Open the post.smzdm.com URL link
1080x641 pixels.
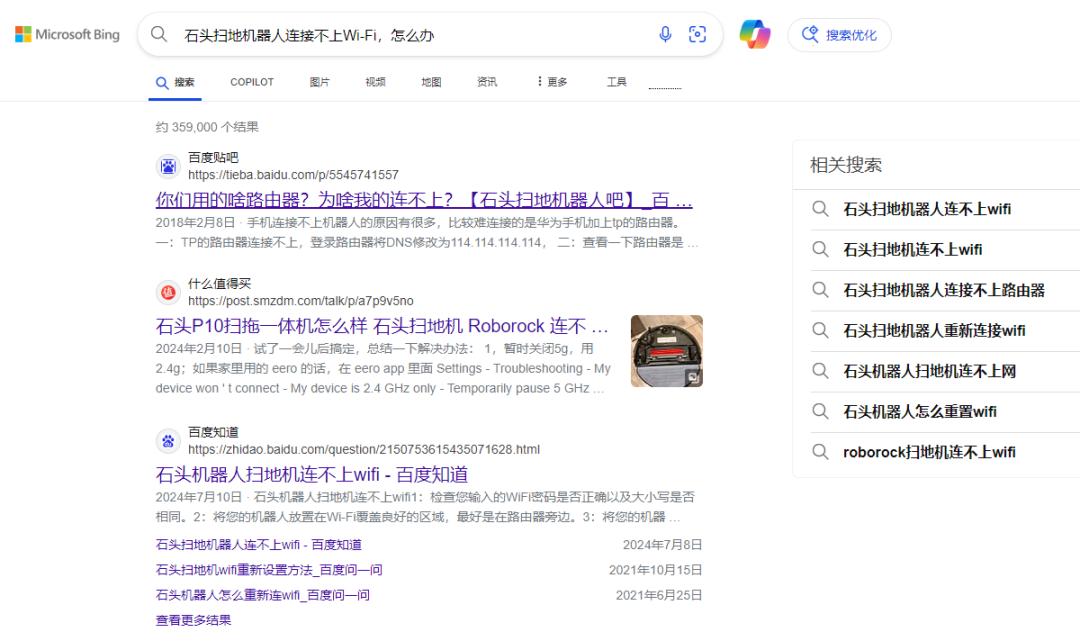pyautogui.click(x=301, y=301)
